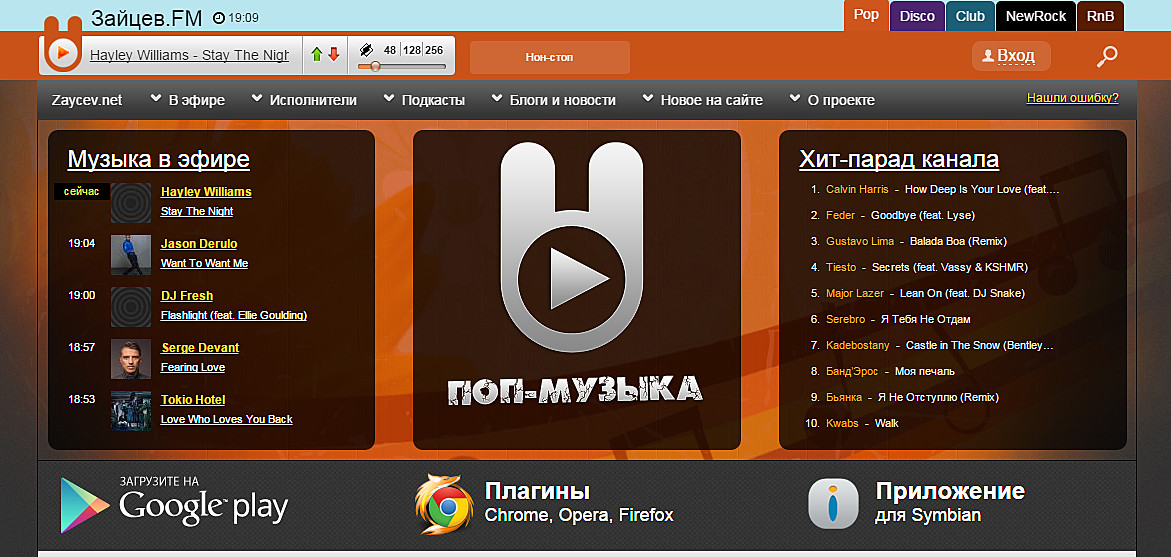Screen dimensions: 1171x557
Task: Open the Fearing Love song link
Action: [193, 367]
